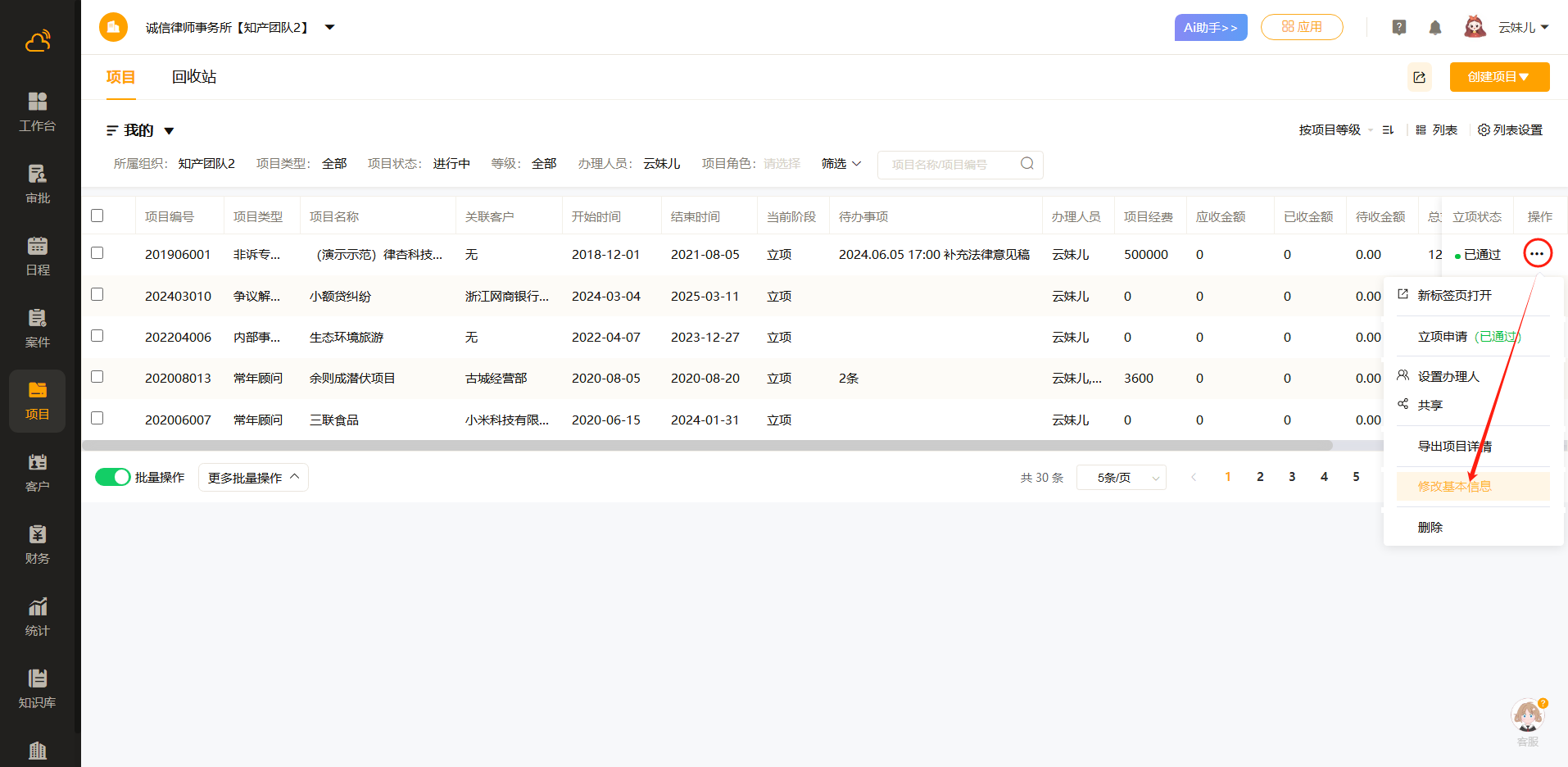Image resolution: width=1568 pixels, height=767 pixels.
Task: Open the 财务 finance sidebar icon
Action: pos(38,543)
